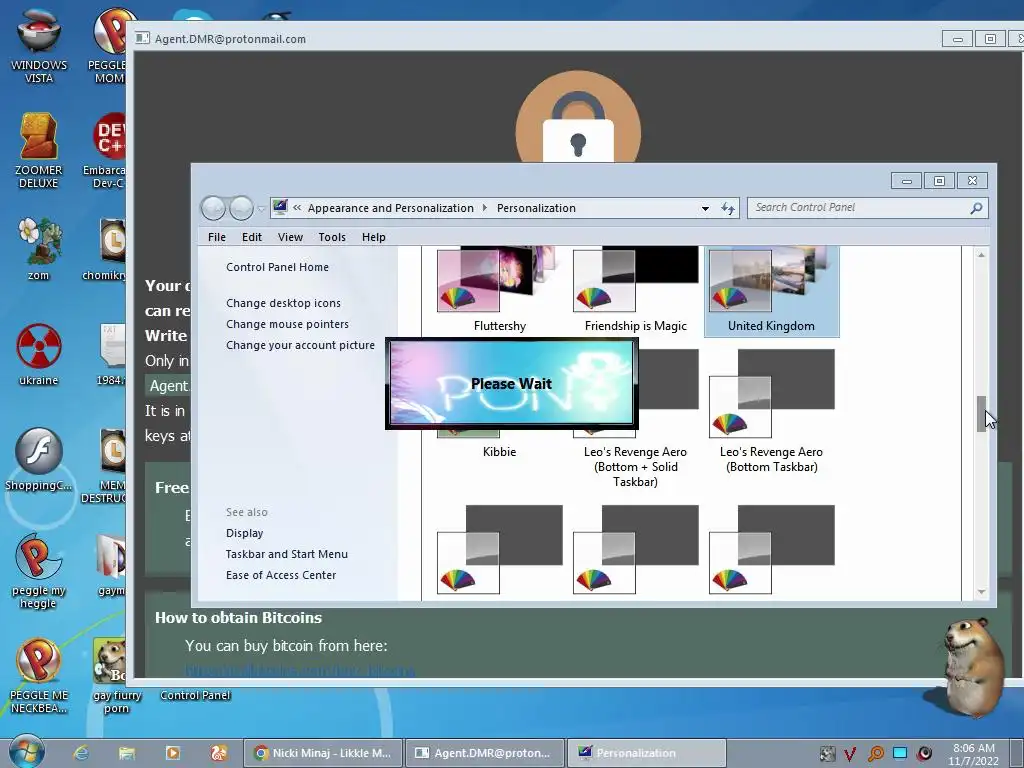The width and height of the screenshot is (1024, 768).
Task: Click the scrollbar down arrow
Action: pos(981,592)
